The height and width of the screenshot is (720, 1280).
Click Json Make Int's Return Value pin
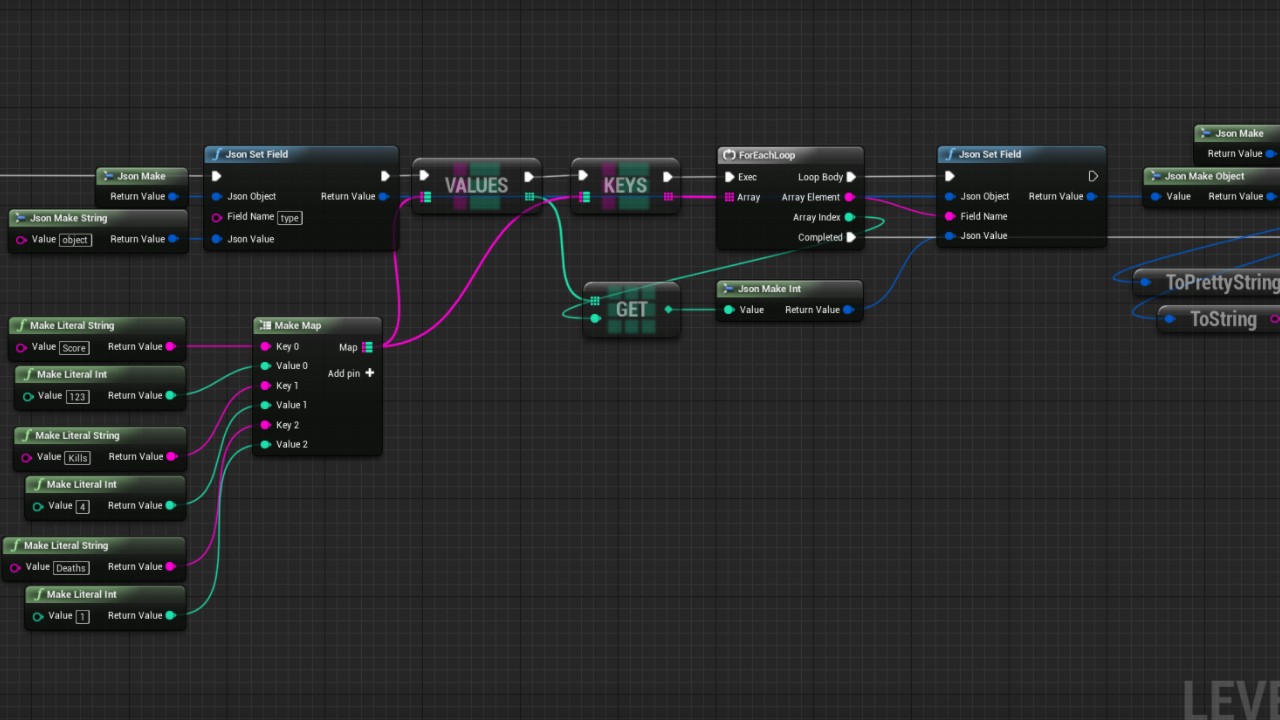tap(848, 310)
